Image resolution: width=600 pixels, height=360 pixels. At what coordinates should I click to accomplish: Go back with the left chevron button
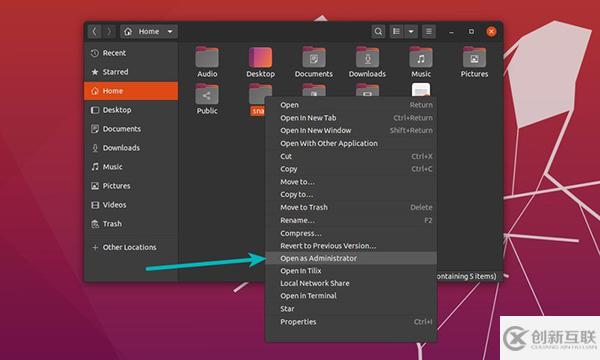95,31
